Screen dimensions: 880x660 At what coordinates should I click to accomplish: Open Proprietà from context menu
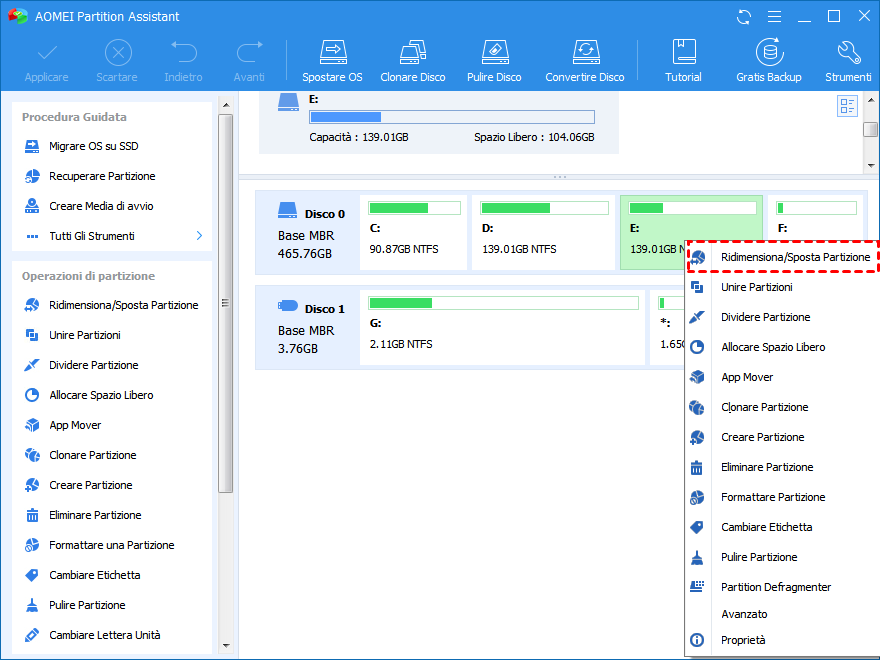click(x=782, y=640)
